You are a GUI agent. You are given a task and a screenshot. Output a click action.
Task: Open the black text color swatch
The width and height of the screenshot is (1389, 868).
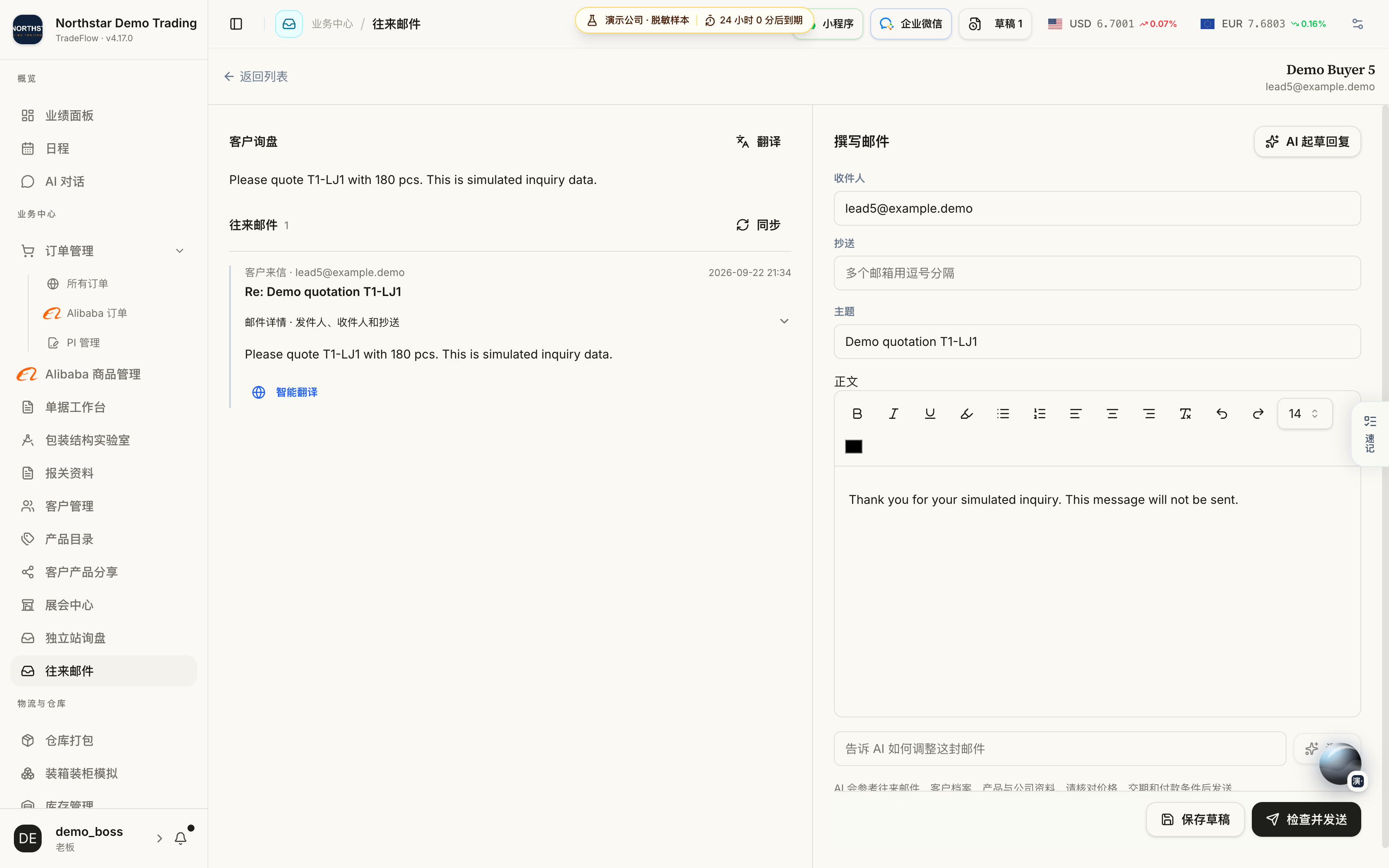(853, 446)
